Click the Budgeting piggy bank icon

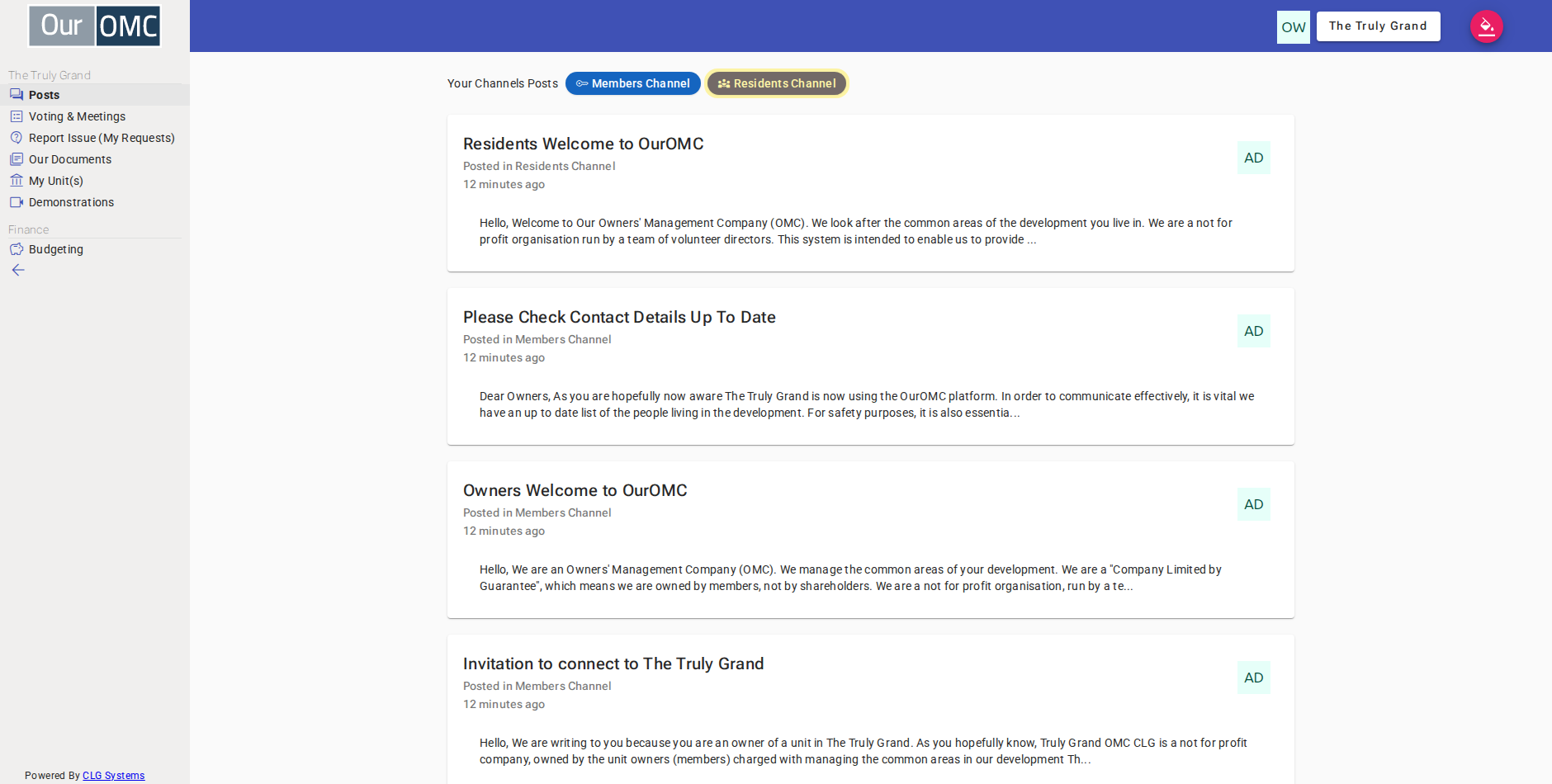pos(17,249)
